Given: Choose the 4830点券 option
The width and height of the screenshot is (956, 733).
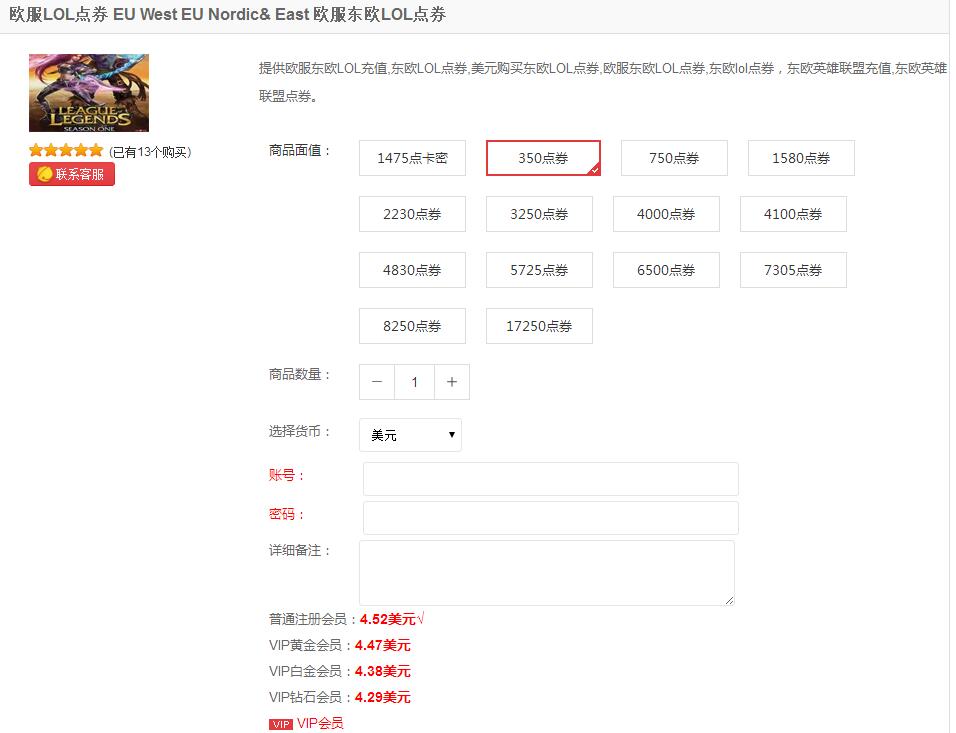Looking at the screenshot, I should tap(412, 270).
